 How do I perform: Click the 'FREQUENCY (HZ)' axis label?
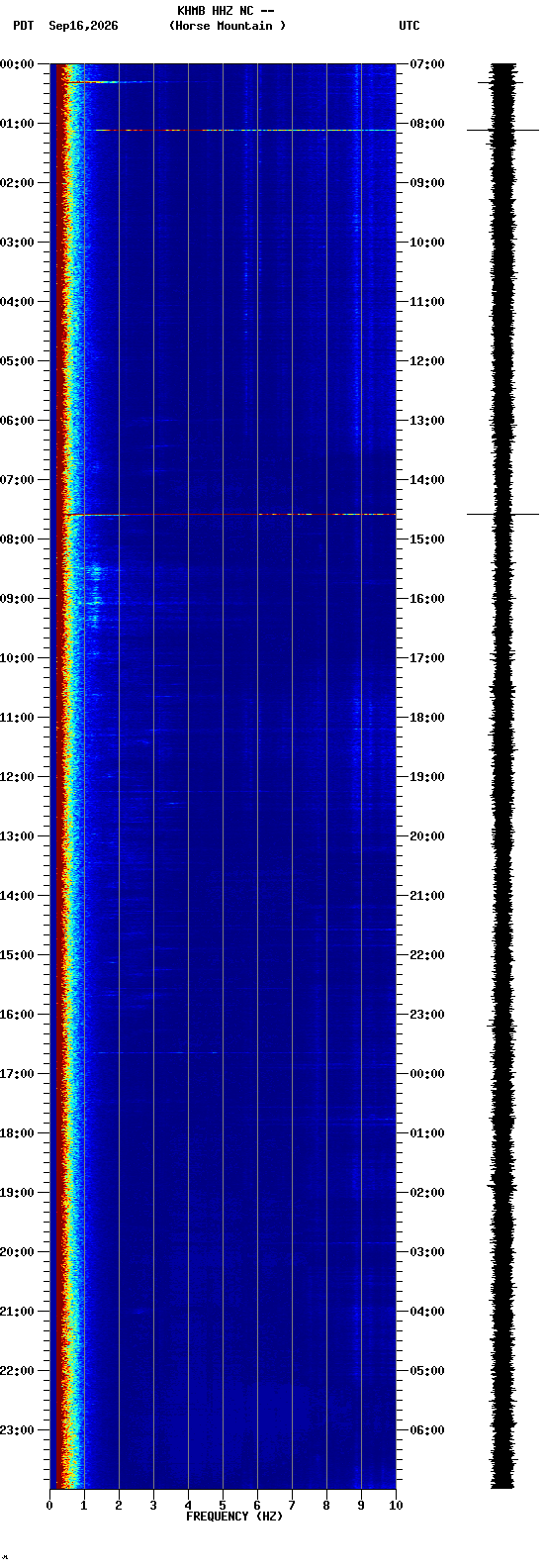pos(234,1517)
